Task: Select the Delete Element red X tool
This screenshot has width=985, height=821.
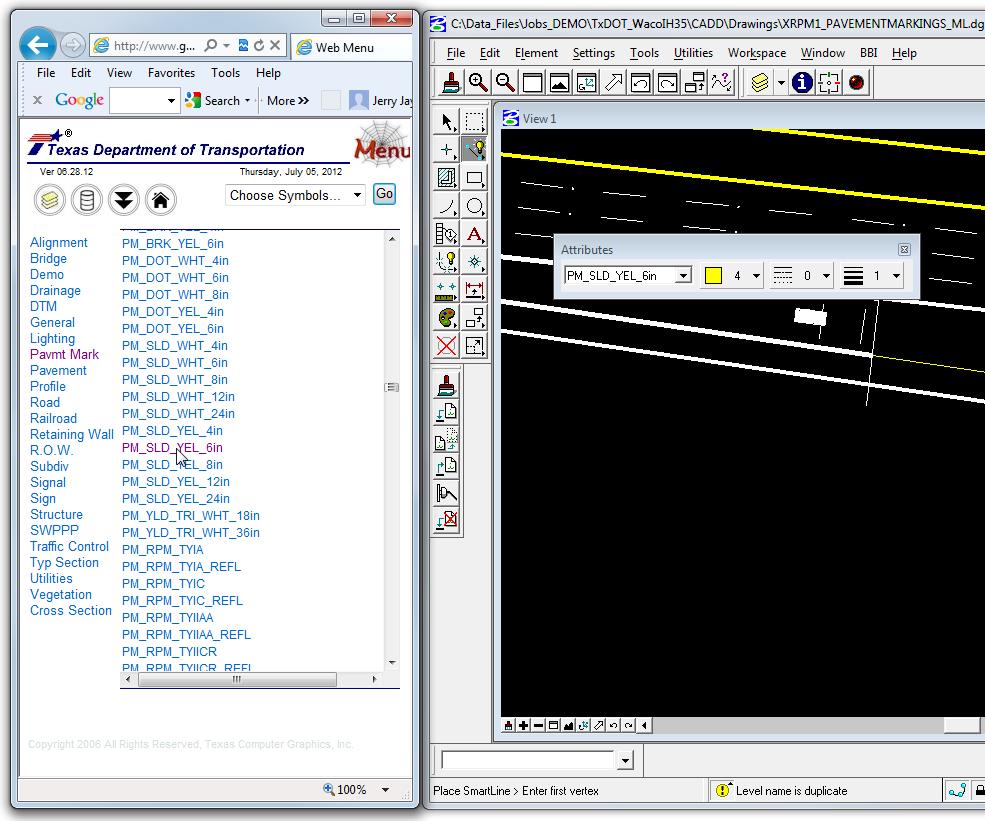Action: coord(447,345)
